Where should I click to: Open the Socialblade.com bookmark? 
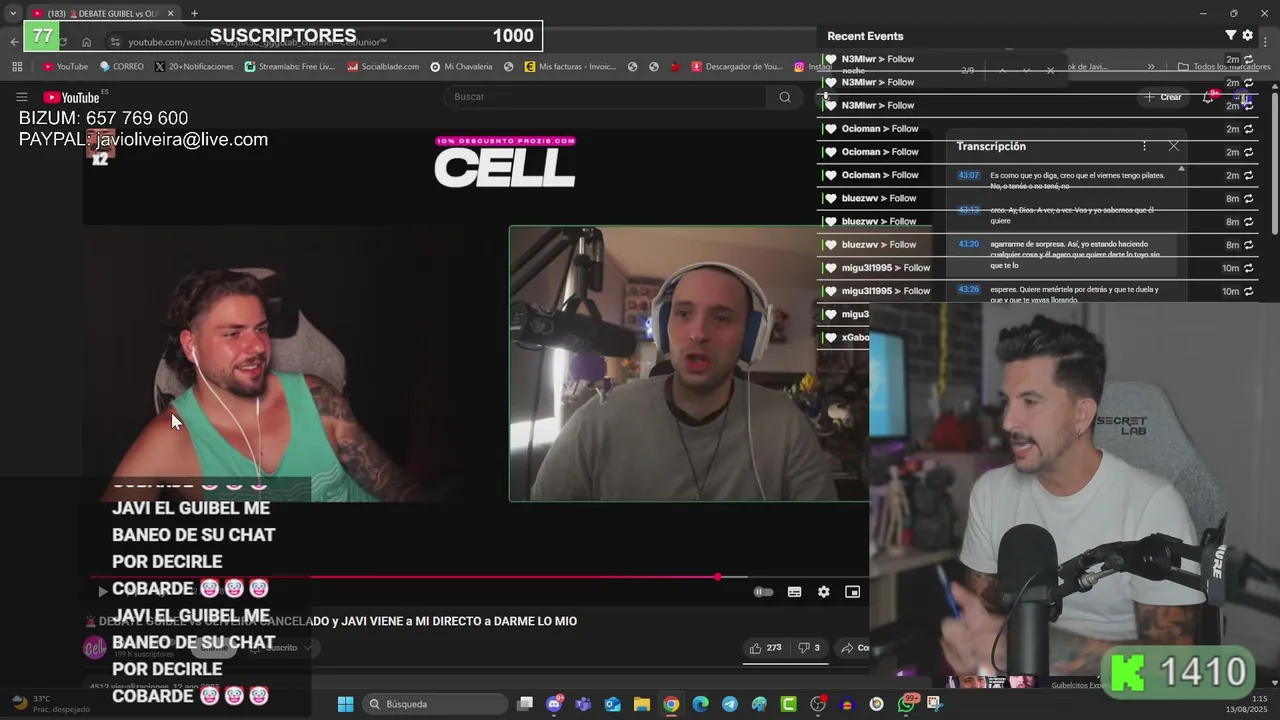click(x=383, y=67)
